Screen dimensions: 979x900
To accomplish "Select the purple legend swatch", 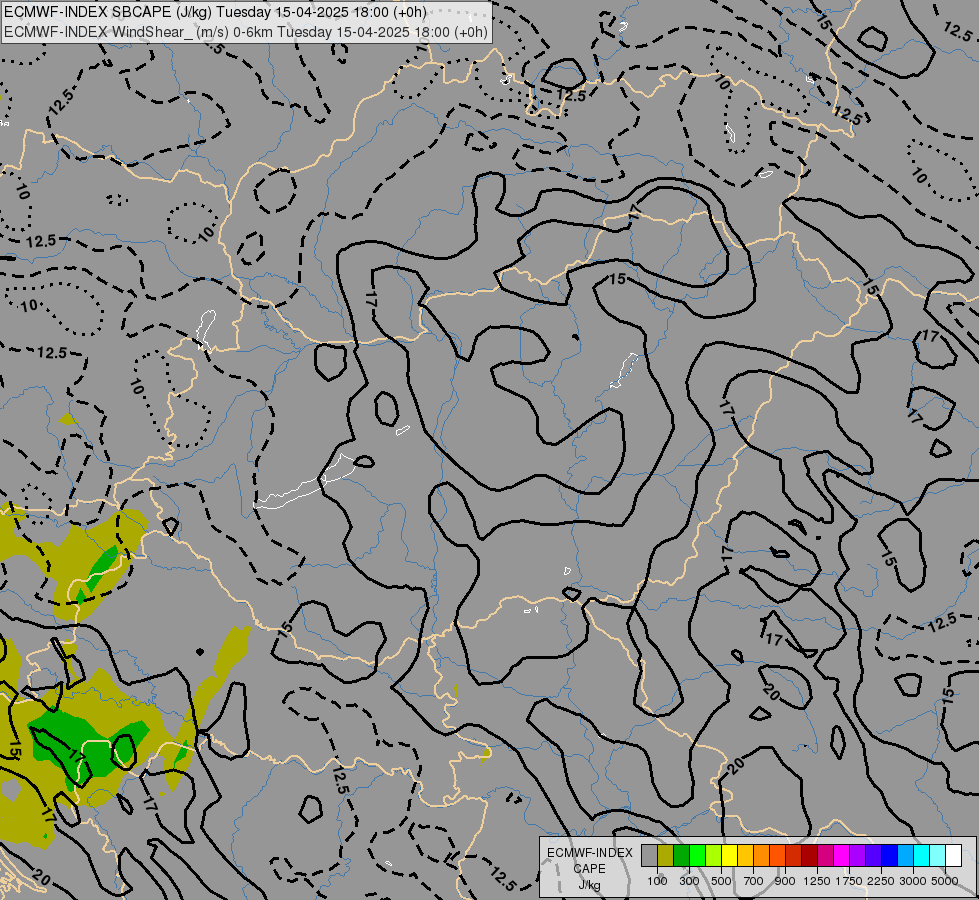I will tap(857, 856).
